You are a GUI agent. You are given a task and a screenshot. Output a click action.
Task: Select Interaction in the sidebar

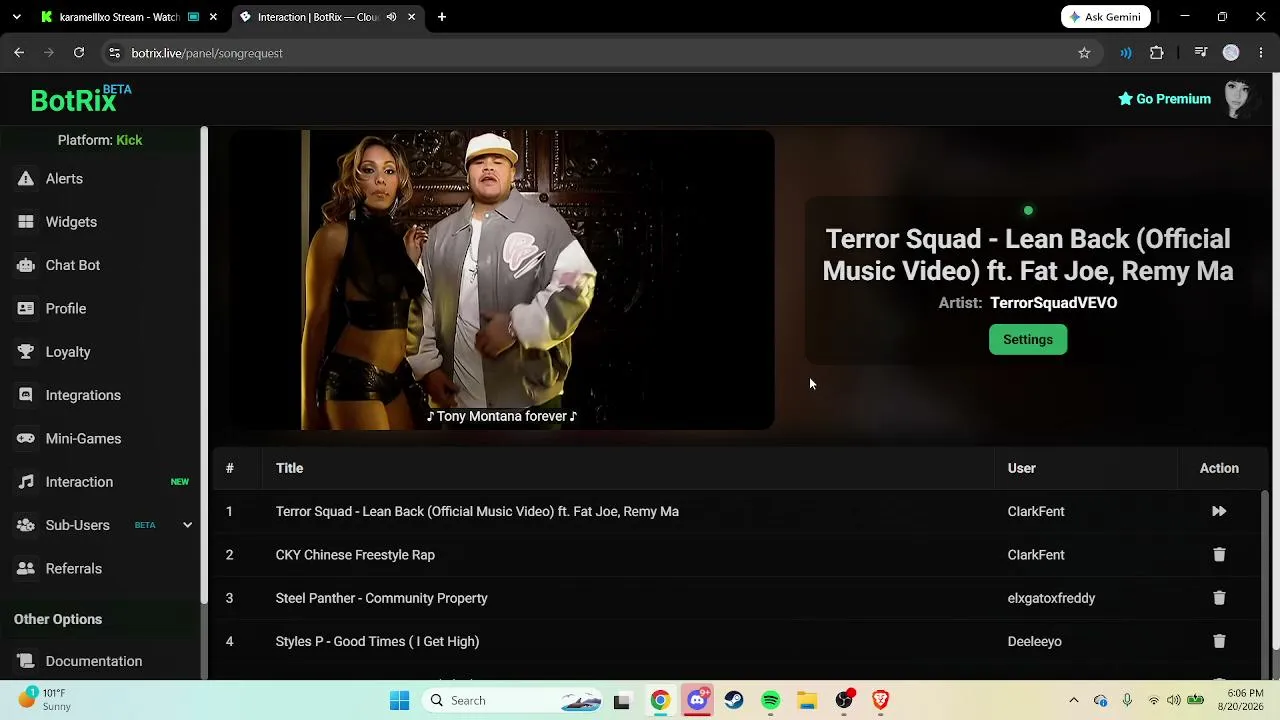pos(79,482)
